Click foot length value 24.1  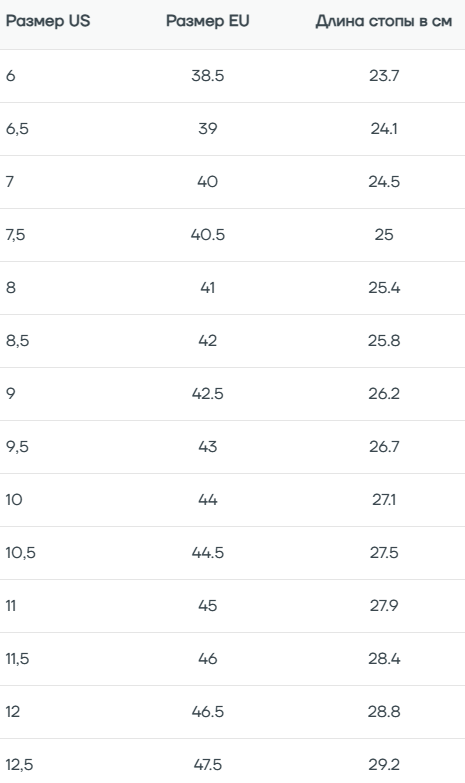384,129
